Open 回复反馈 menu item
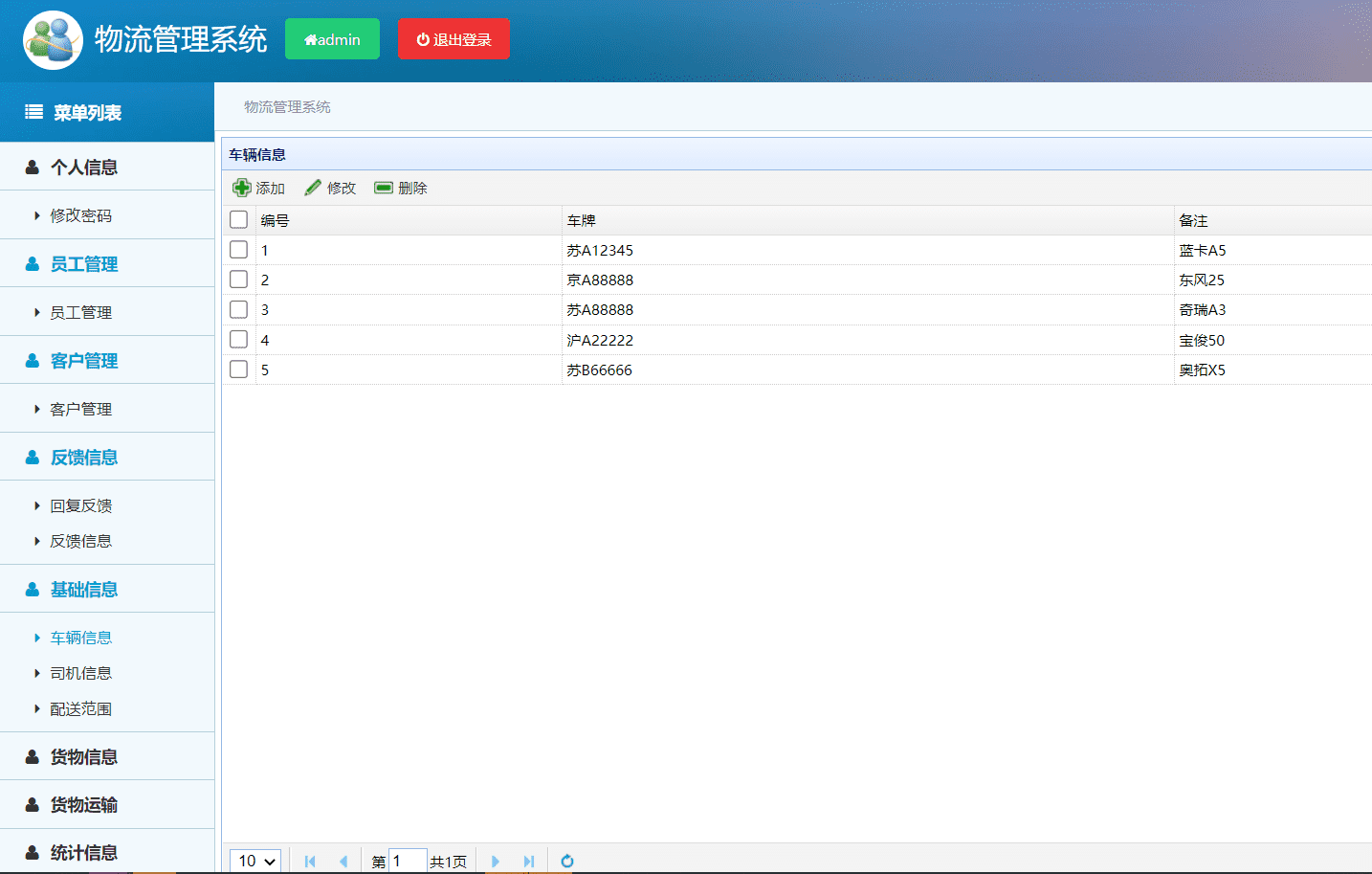This screenshot has height=874, width=1372. tap(80, 505)
